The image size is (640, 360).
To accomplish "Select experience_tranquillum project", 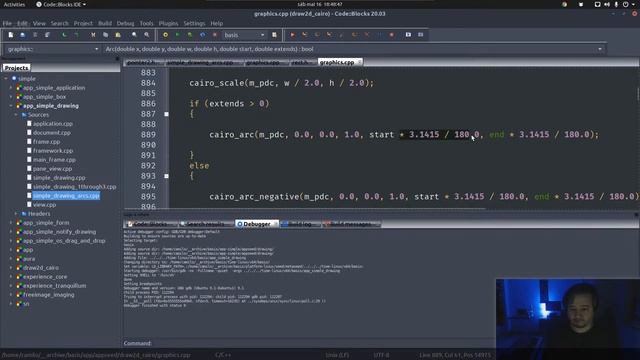I will pyautogui.click(x=54, y=286).
